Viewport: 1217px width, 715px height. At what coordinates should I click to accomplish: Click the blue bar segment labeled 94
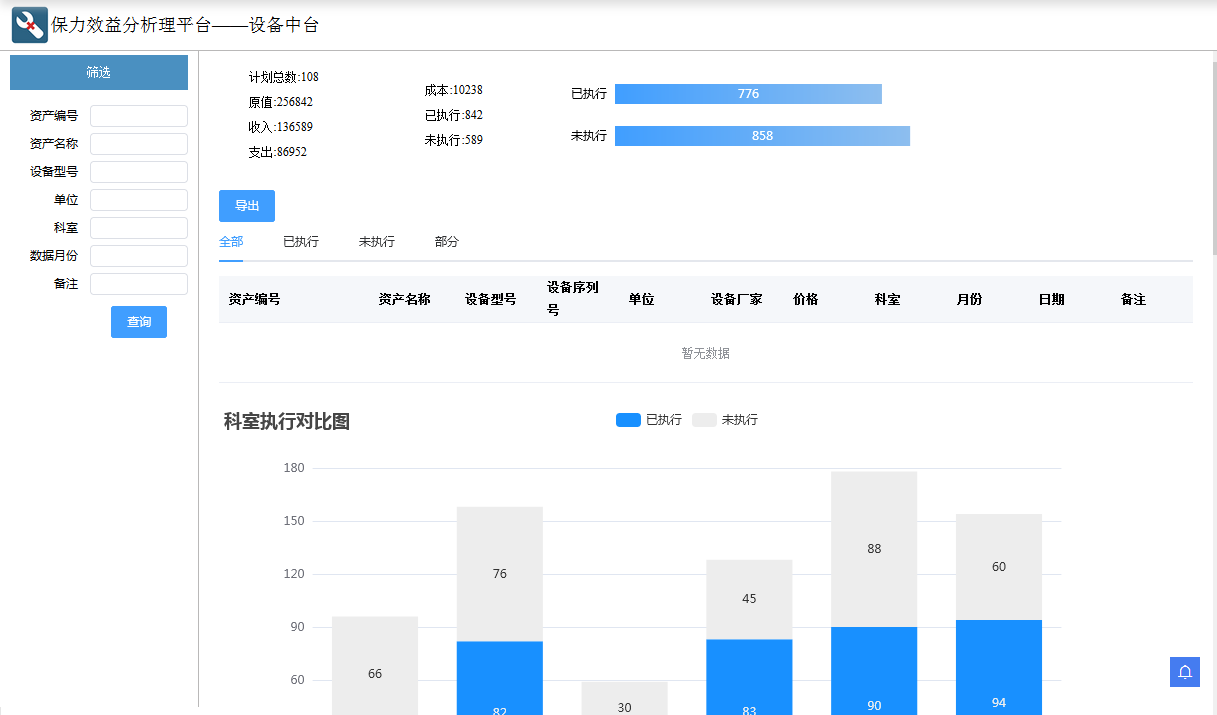[x=999, y=667]
